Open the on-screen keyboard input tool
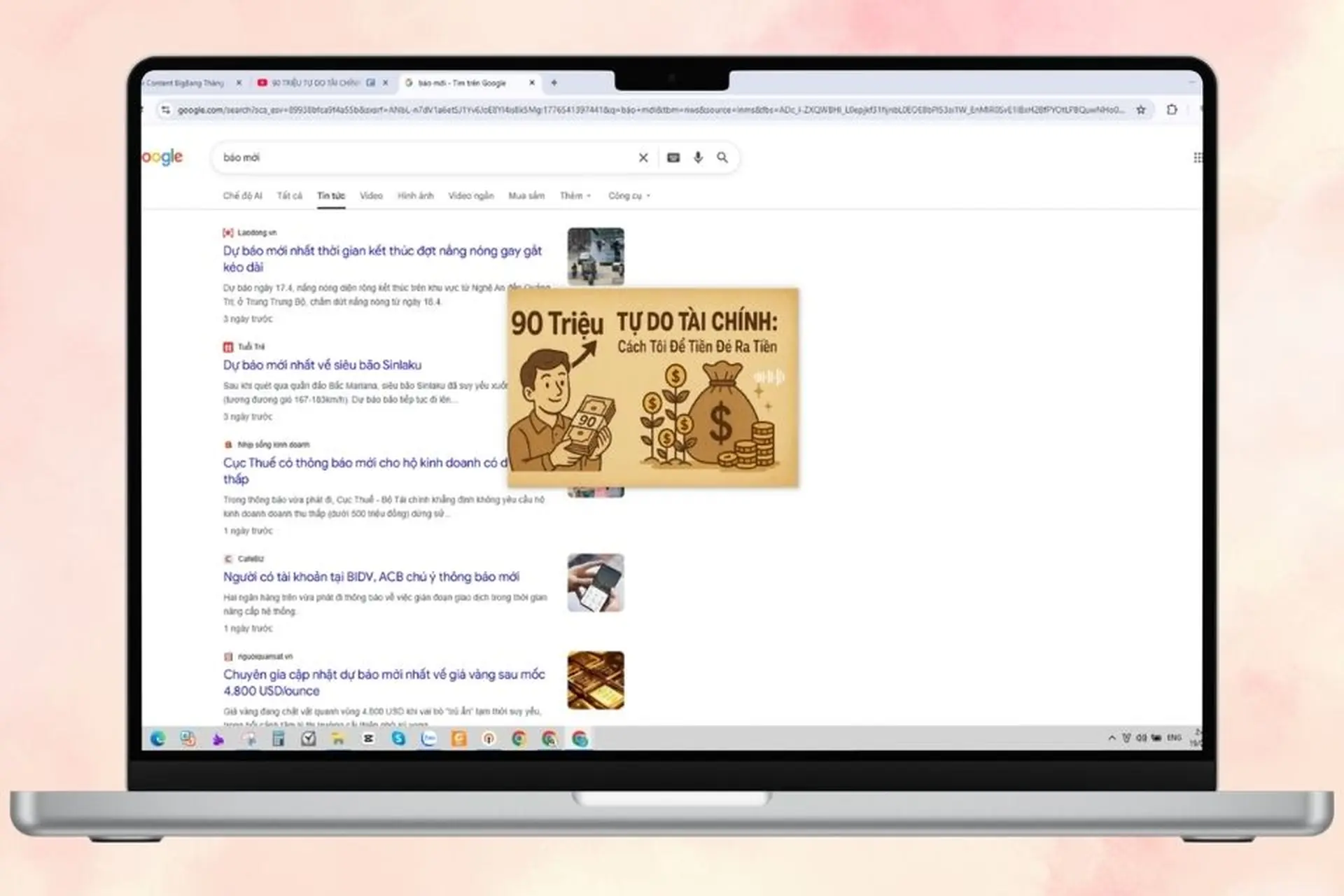1344x896 pixels. pyautogui.click(x=673, y=157)
